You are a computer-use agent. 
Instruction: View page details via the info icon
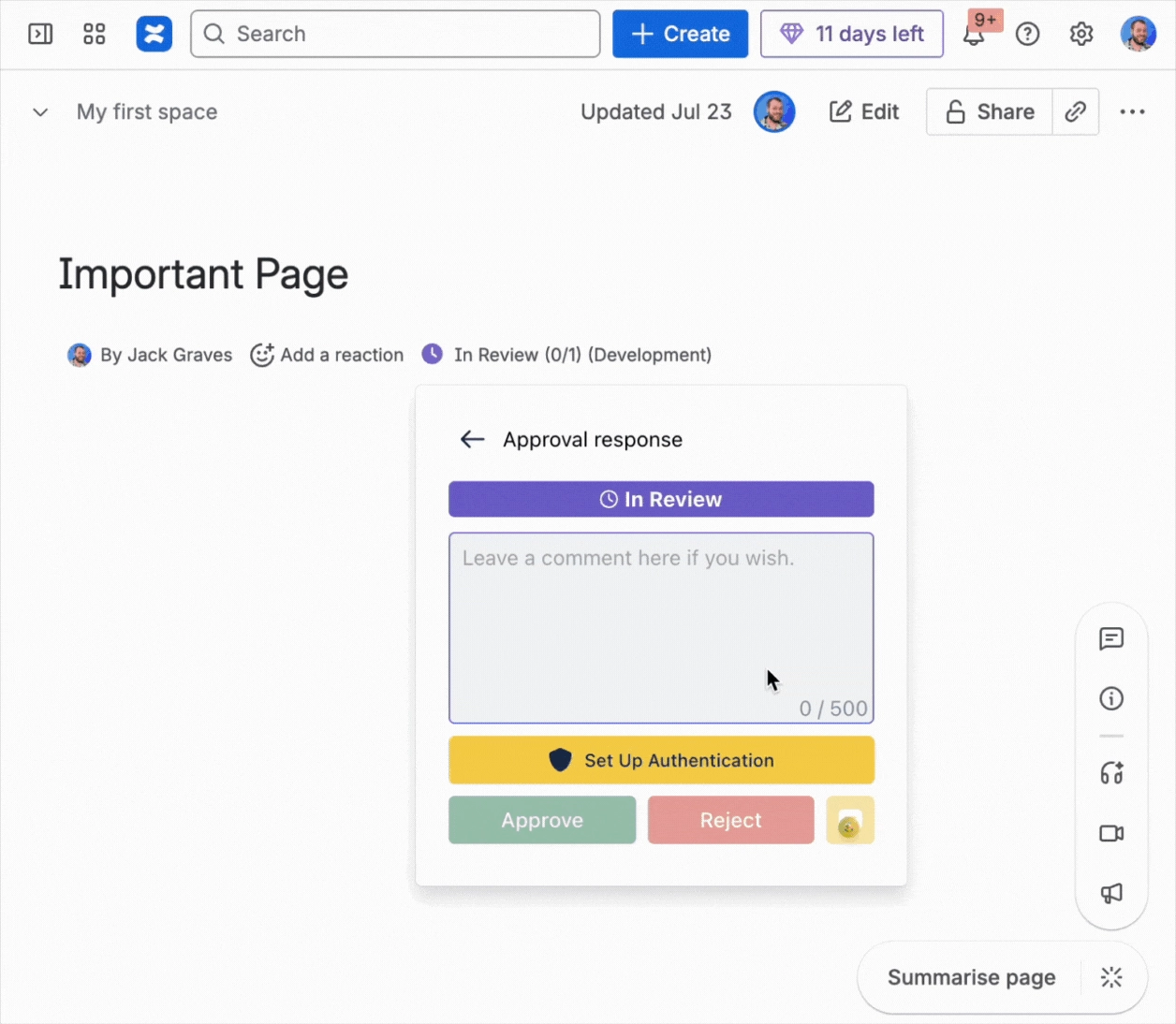(x=1111, y=698)
